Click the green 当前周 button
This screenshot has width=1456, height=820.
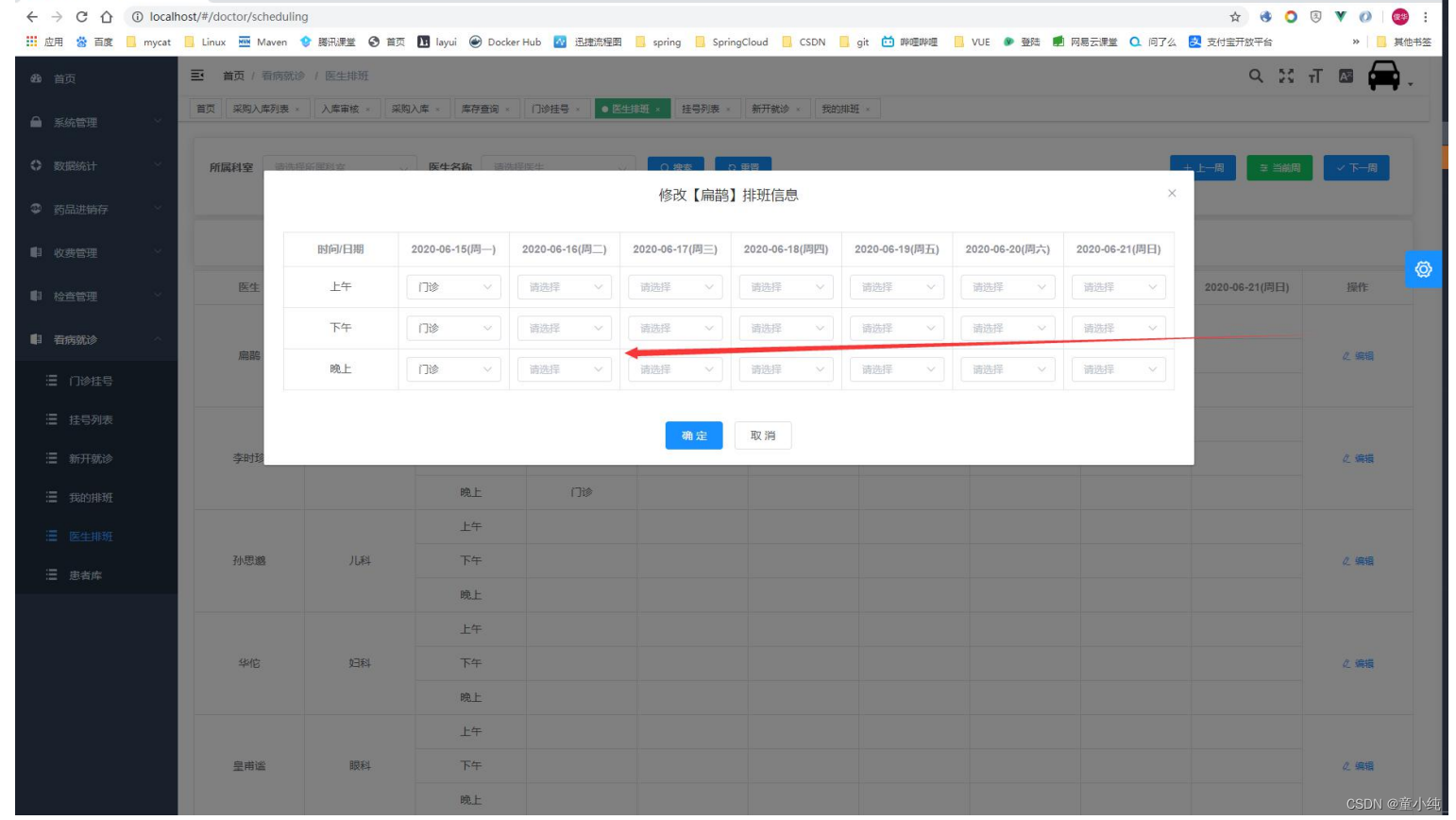coord(1279,168)
